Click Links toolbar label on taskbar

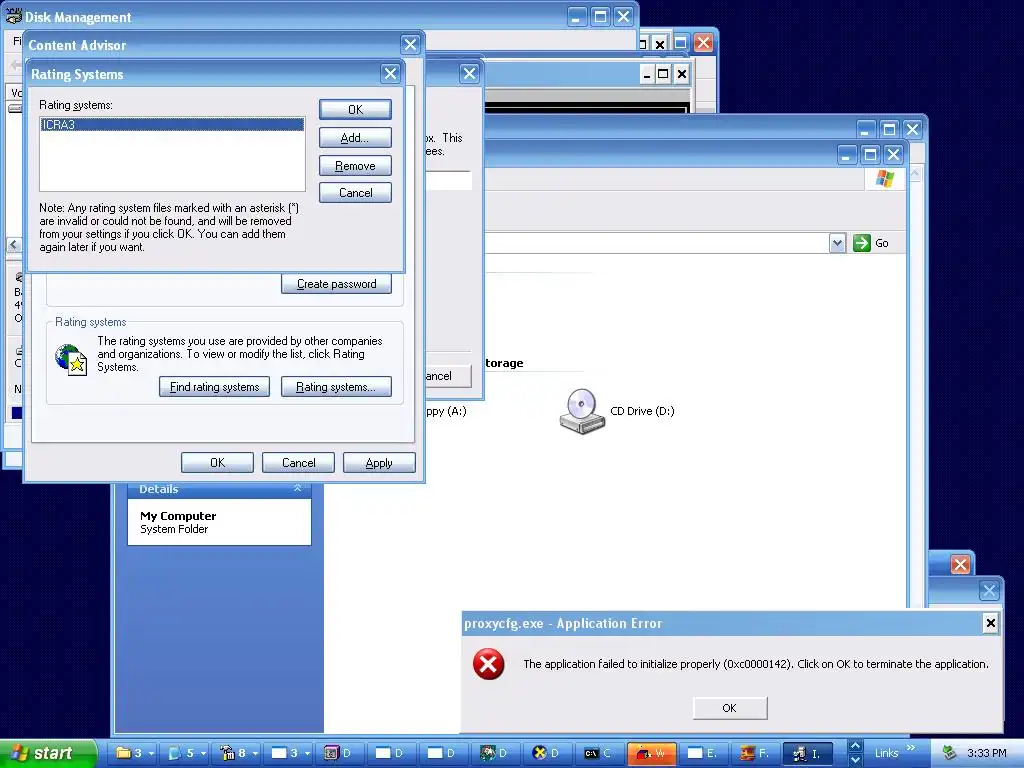[886, 753]
